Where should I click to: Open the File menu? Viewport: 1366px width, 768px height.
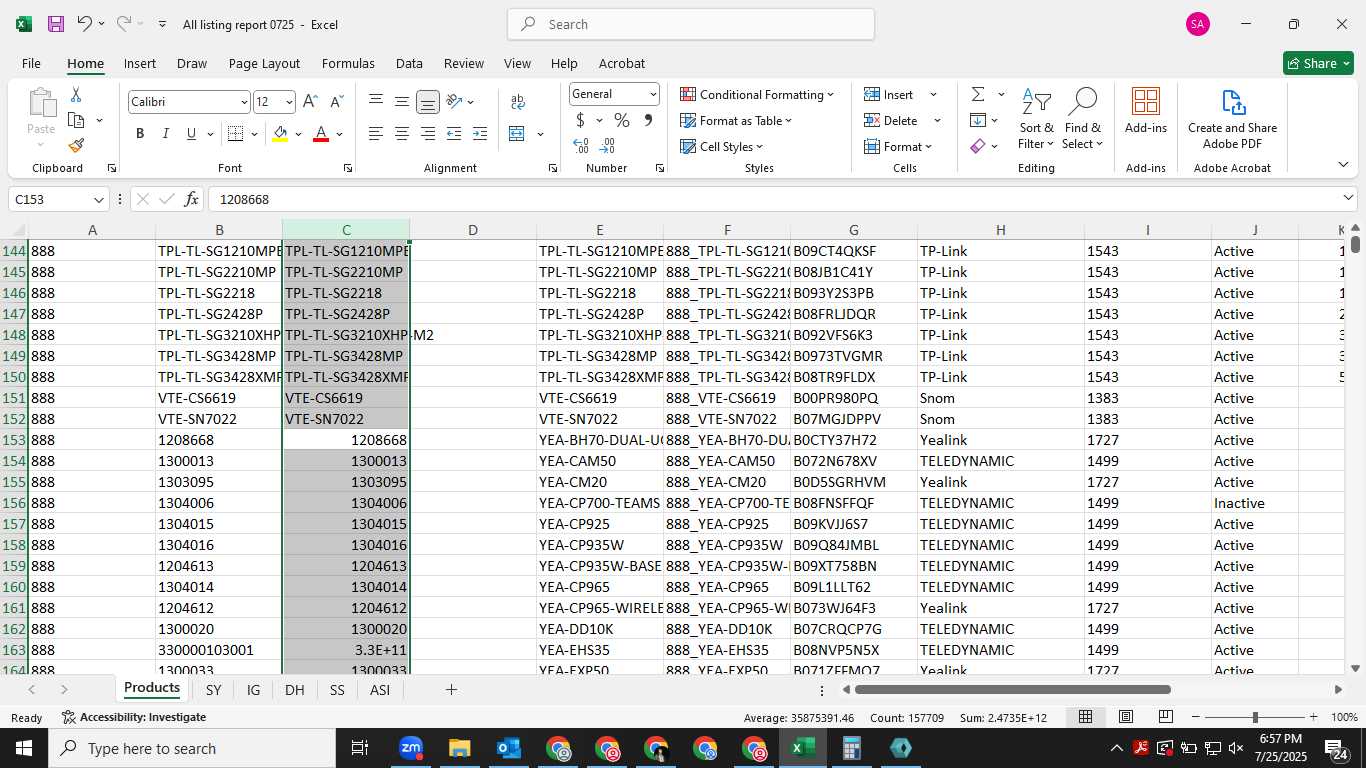pos(31,63)
